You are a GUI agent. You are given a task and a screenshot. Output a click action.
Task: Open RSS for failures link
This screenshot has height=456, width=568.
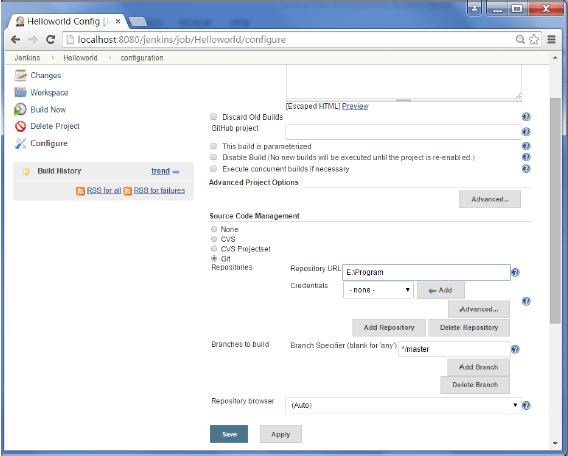[x=159, y=190]
